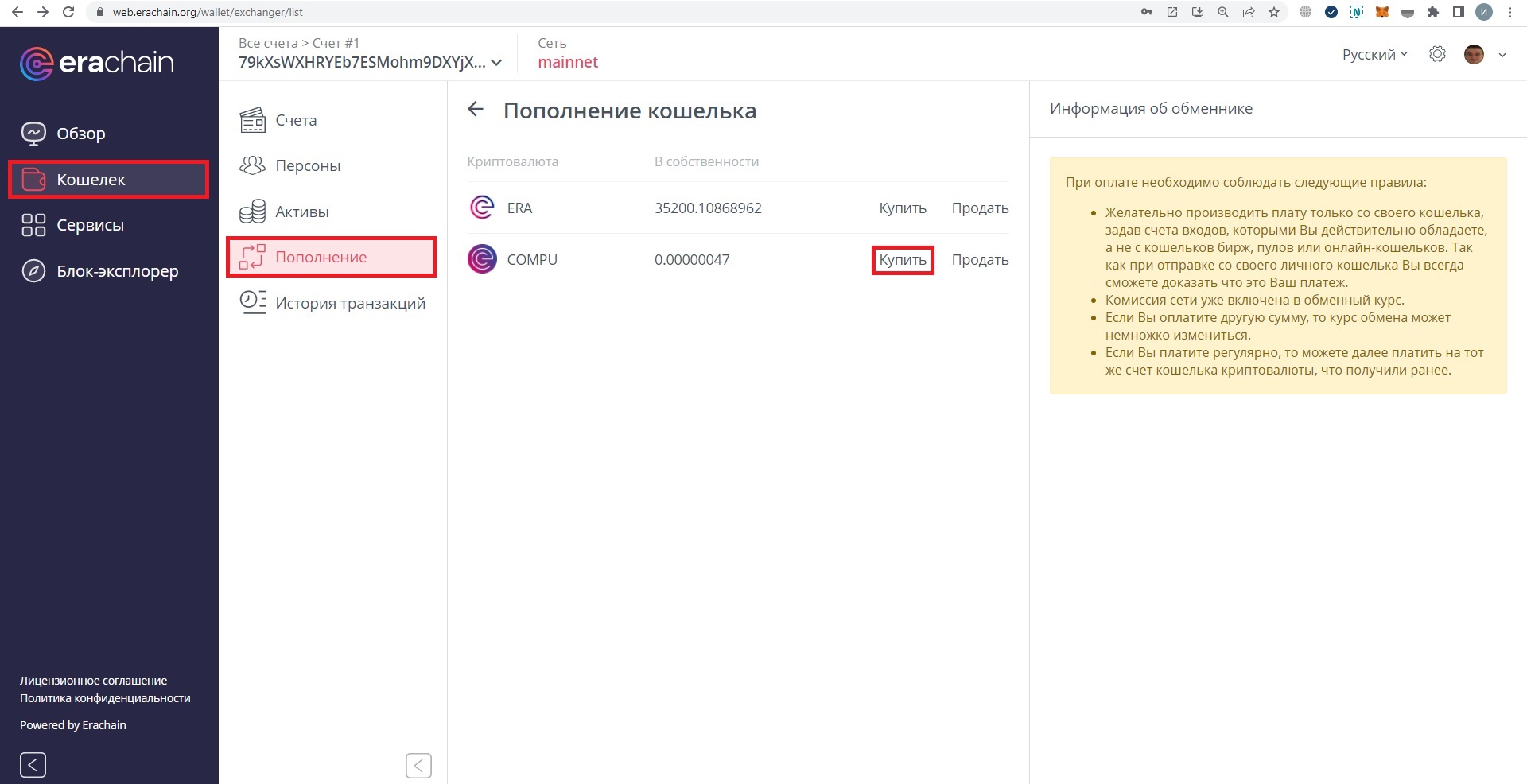Viewport: 1527px width, 784px height.
Task: Go back using the arrow beside Пополнение кошелька
Action: point(476,110)
